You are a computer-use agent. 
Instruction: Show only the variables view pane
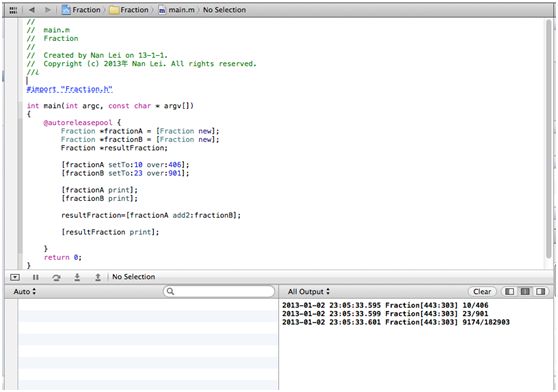pyautogui.click(x=509, y=292)
